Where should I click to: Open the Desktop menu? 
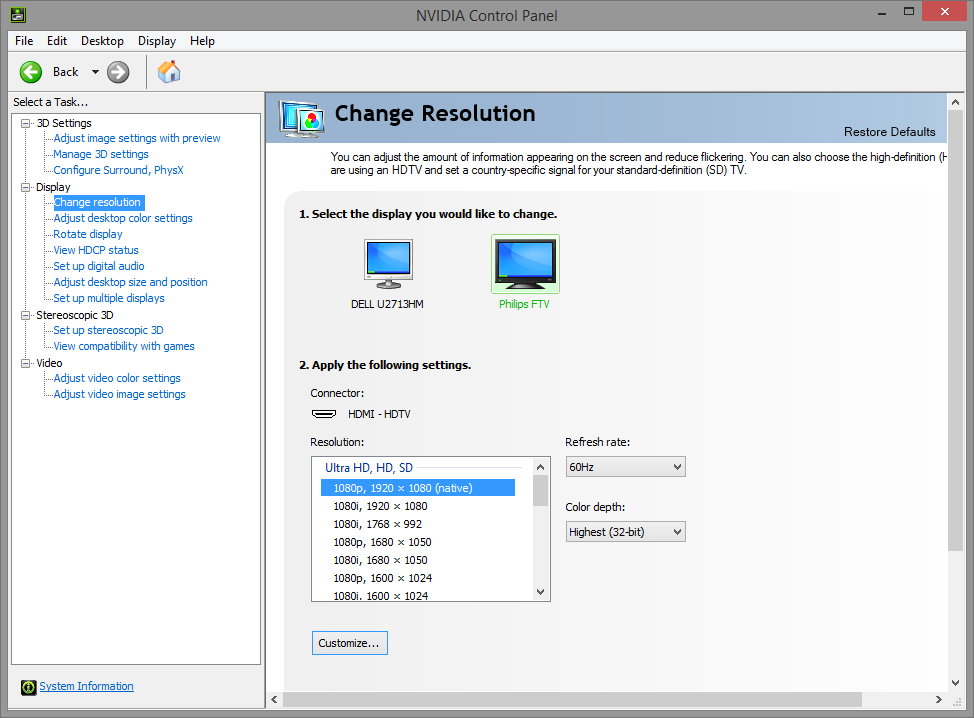click(x=102, y=41)
